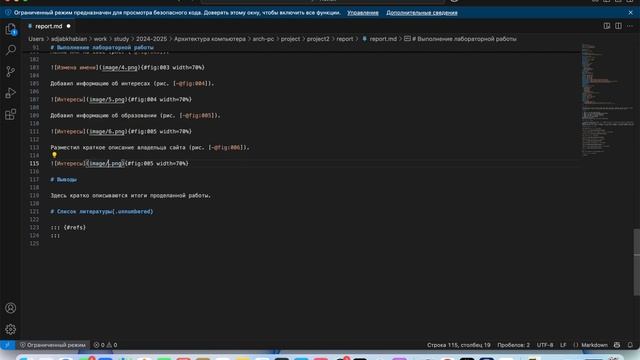Open the Manage gear menu
640x360 pixels.
pyautogui.click(x=11, y=329)
